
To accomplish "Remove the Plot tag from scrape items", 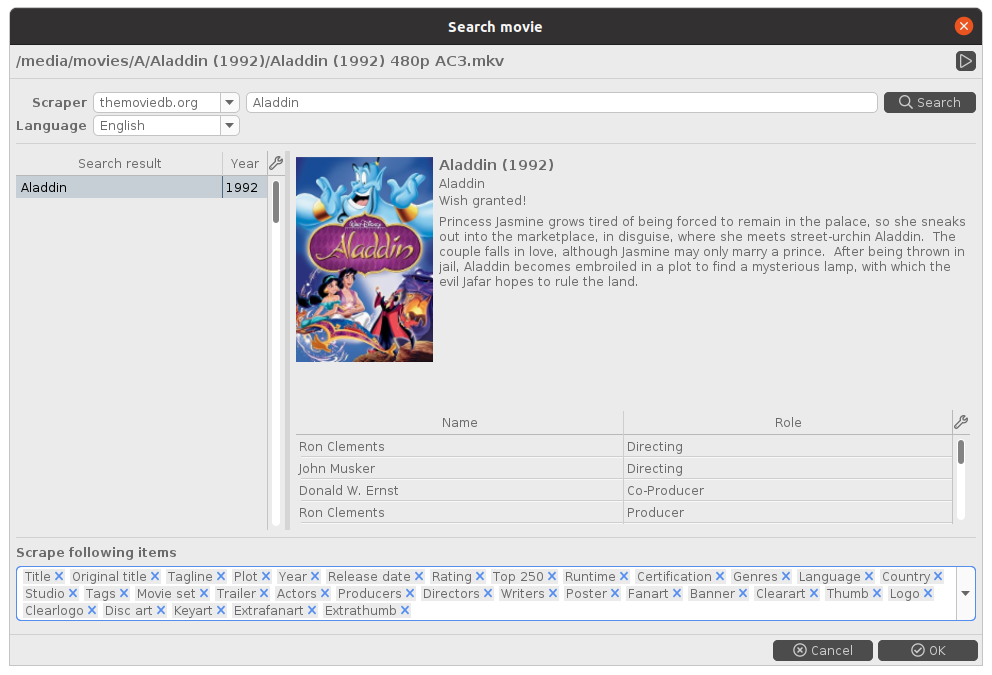I will click(x=266, y=577).
